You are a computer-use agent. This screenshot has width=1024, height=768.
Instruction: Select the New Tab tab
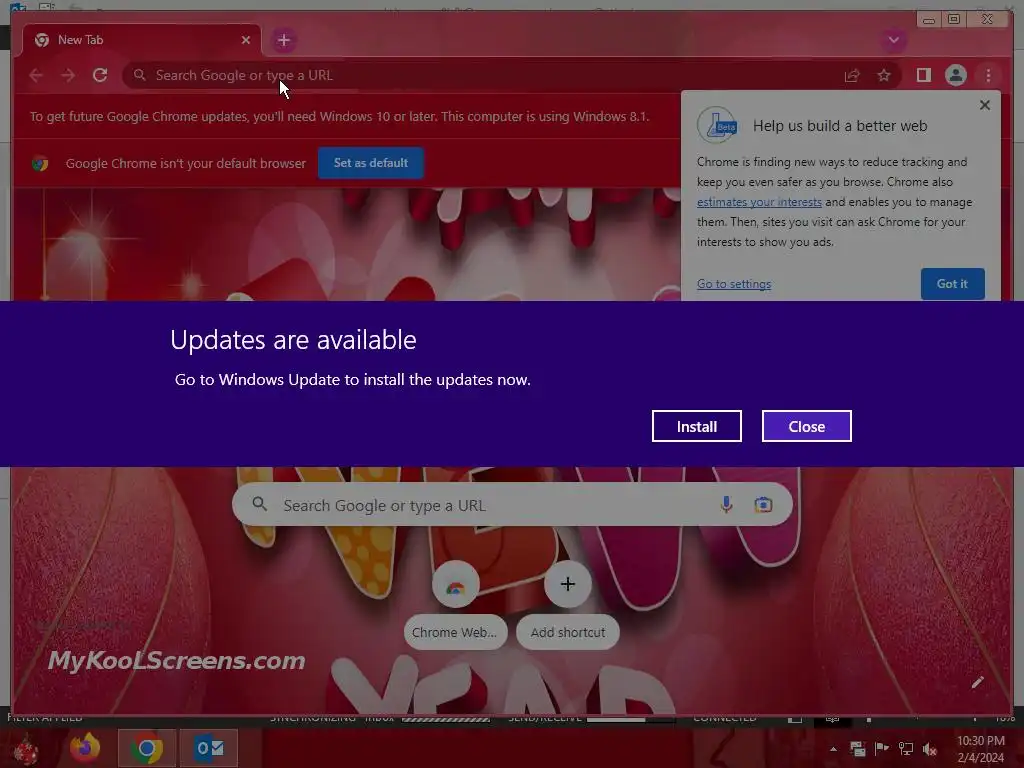tap(141, 40)
